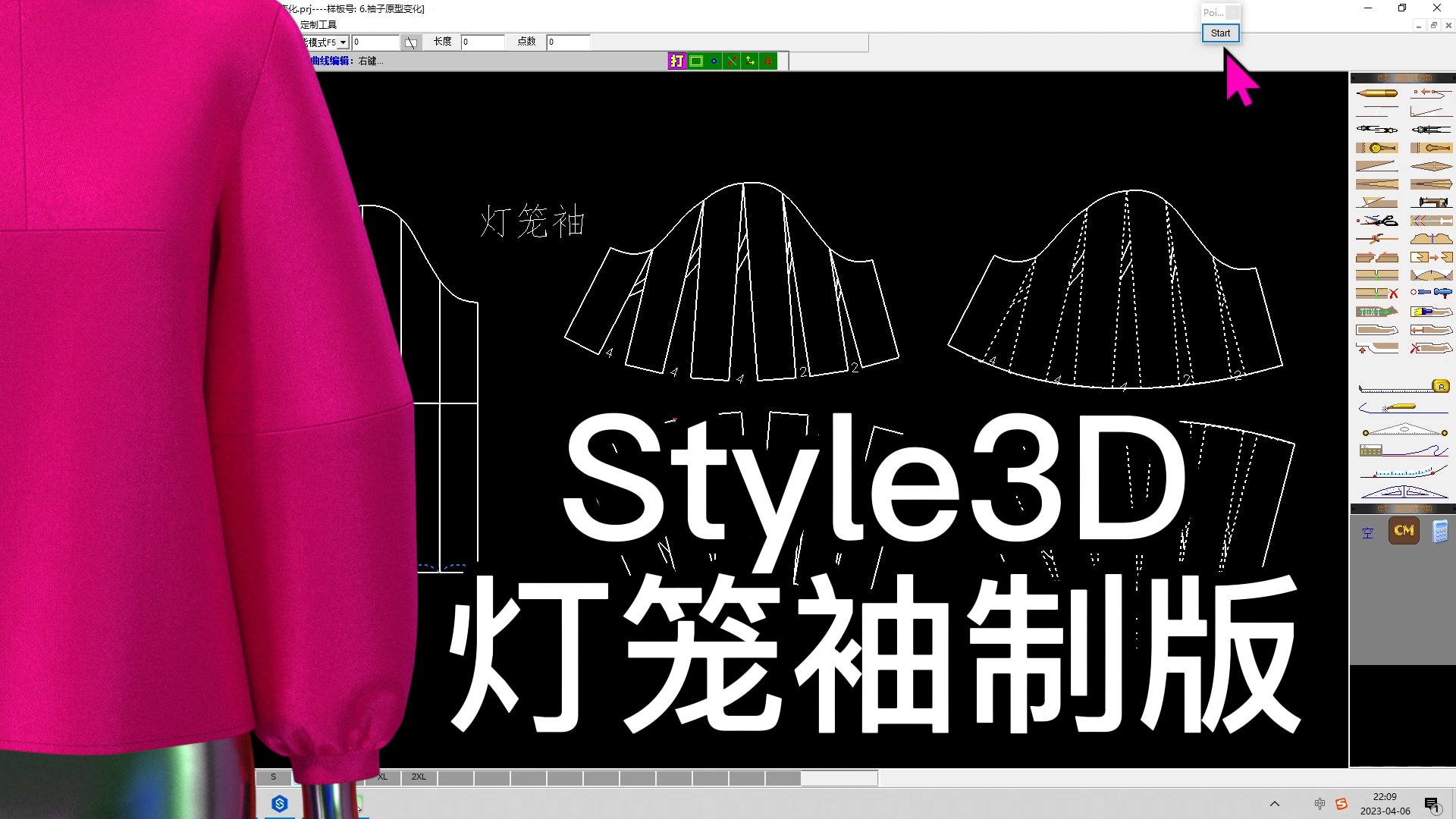Pick the merge pieces arrows tool

click(1376, 257)
